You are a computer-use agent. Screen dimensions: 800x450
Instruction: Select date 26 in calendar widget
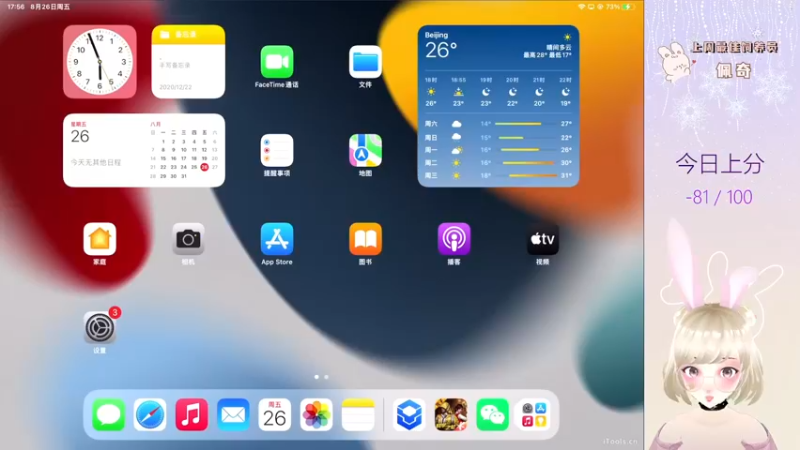click(x=204, y=167)
